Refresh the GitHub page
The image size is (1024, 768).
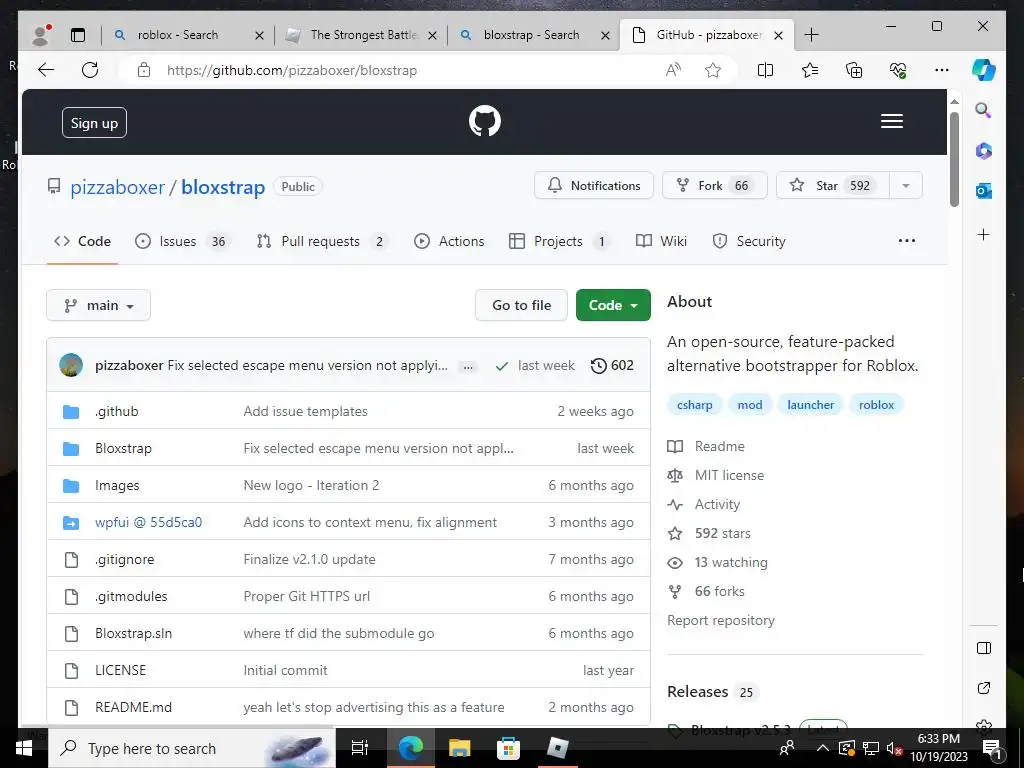click(90, 70)
